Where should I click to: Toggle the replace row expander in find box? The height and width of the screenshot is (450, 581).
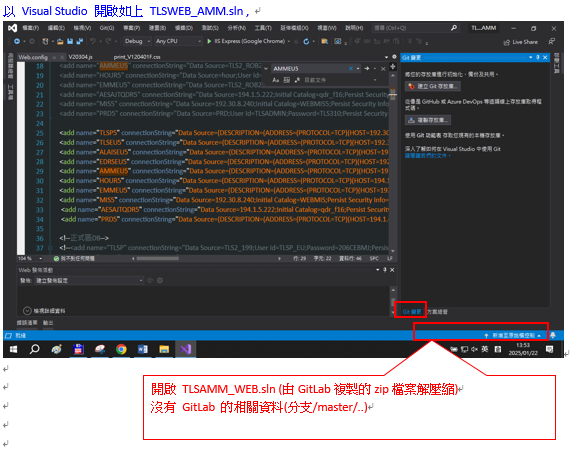266,69
